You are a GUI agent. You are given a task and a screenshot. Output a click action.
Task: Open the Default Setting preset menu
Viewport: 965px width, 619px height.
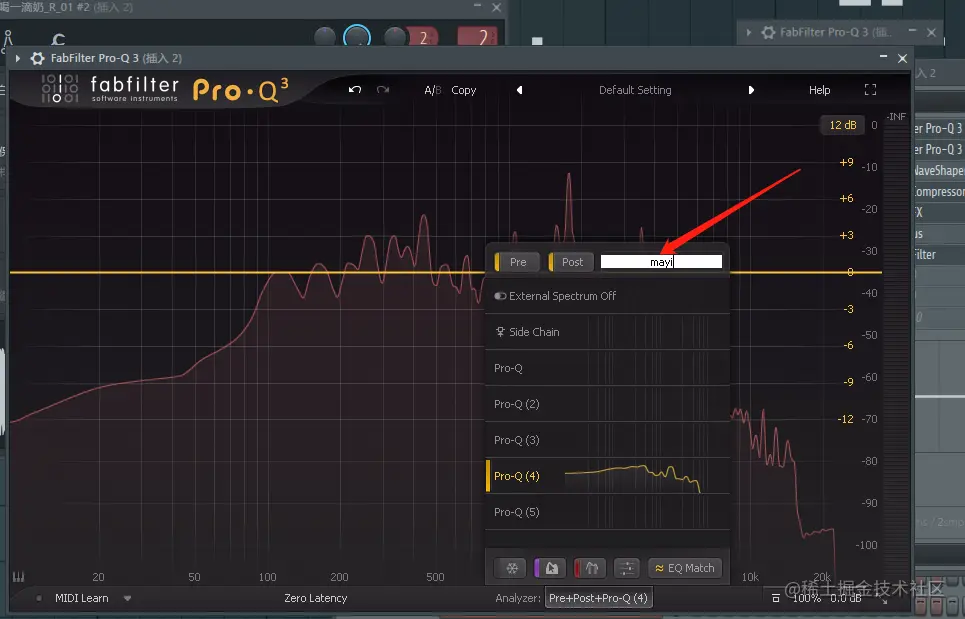635,90
